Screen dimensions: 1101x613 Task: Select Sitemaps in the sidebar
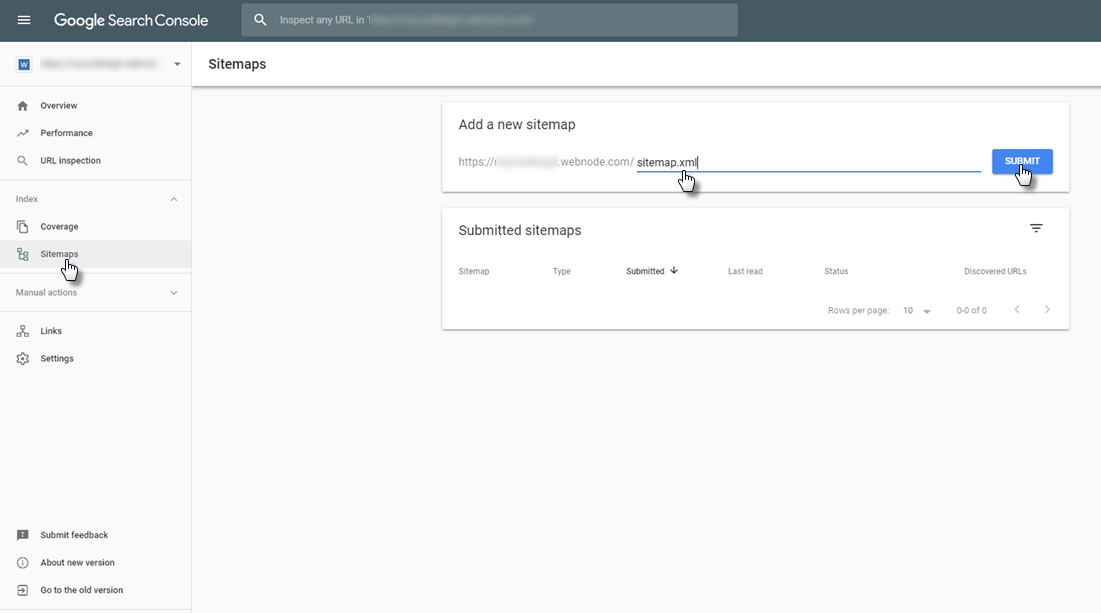pos(59,254)
